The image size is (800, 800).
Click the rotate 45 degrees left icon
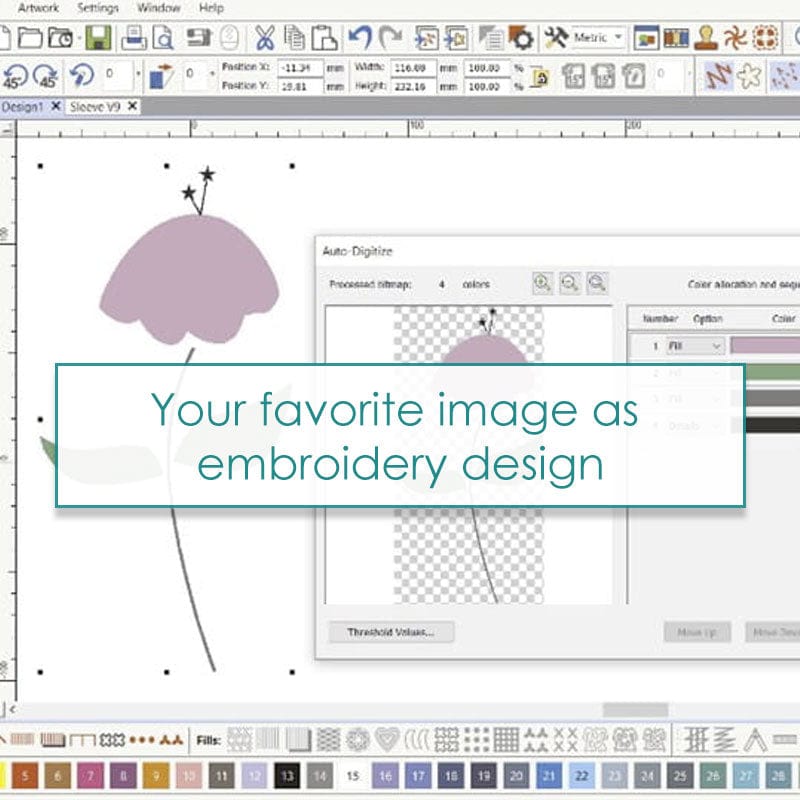pos(15,76)
